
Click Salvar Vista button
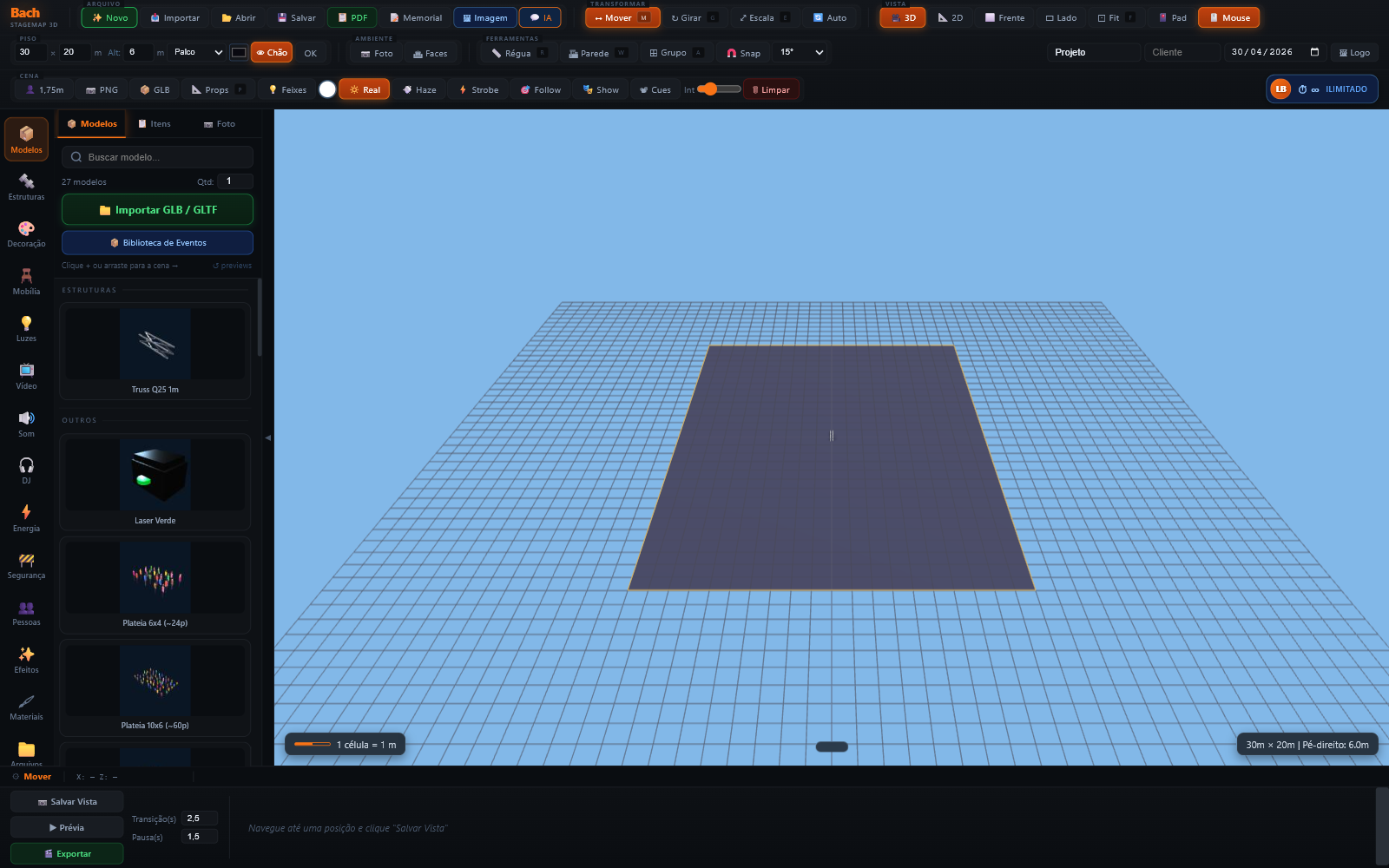[67, 802]
